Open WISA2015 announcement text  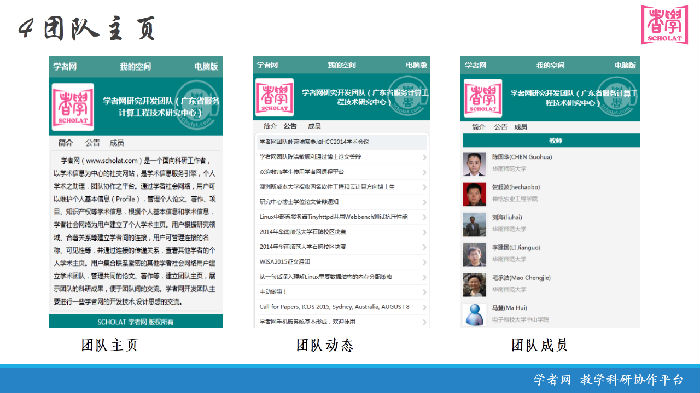click(285, 262)
